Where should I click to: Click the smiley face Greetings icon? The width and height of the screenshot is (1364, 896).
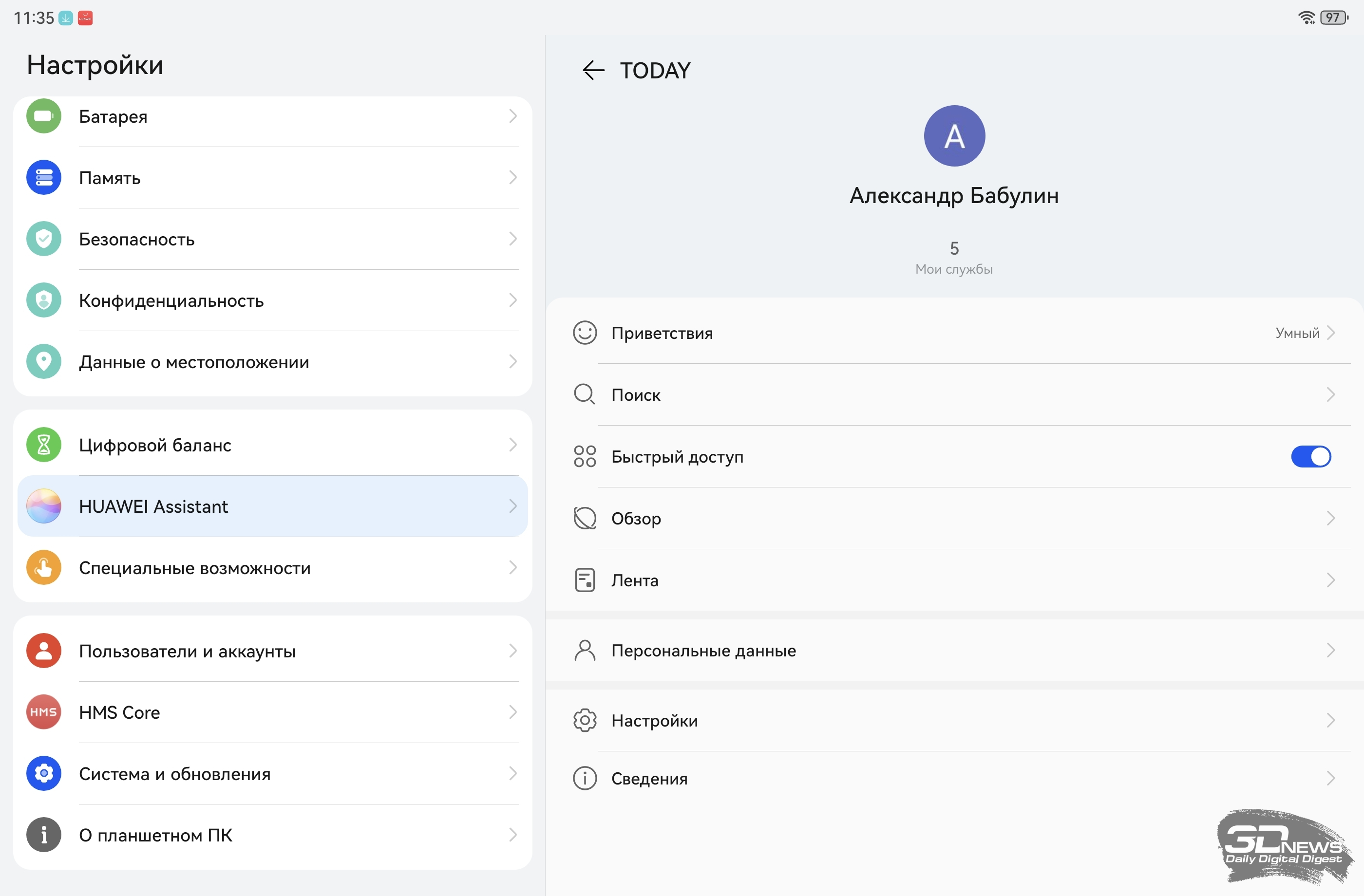pyautogui.click(x=585, y=333)
